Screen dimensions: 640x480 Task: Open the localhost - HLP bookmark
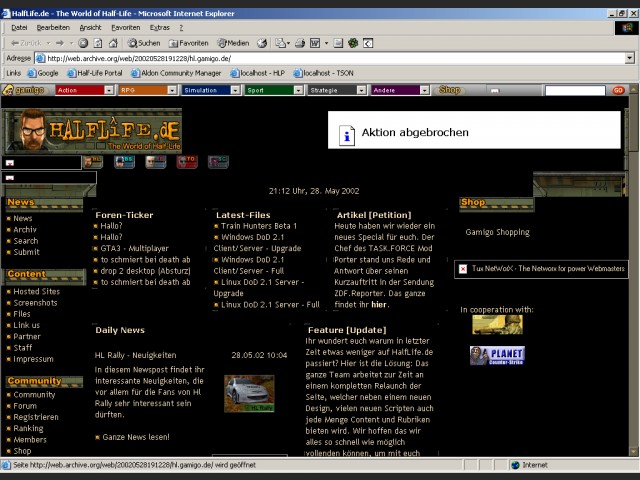click(258, 73)
